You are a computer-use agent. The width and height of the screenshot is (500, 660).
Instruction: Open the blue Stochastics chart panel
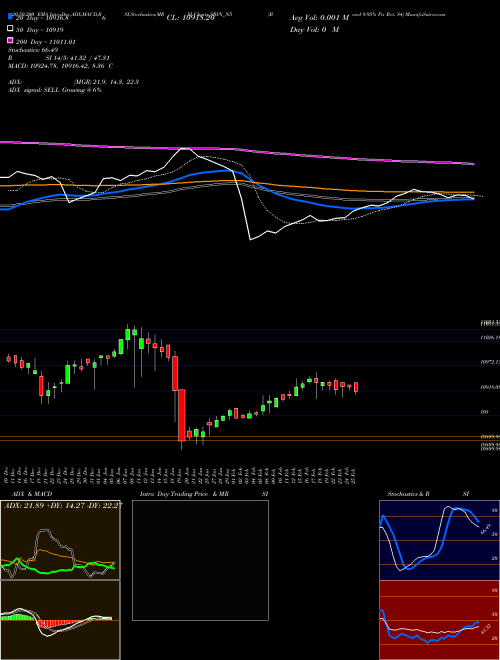[x=439, y=540]
